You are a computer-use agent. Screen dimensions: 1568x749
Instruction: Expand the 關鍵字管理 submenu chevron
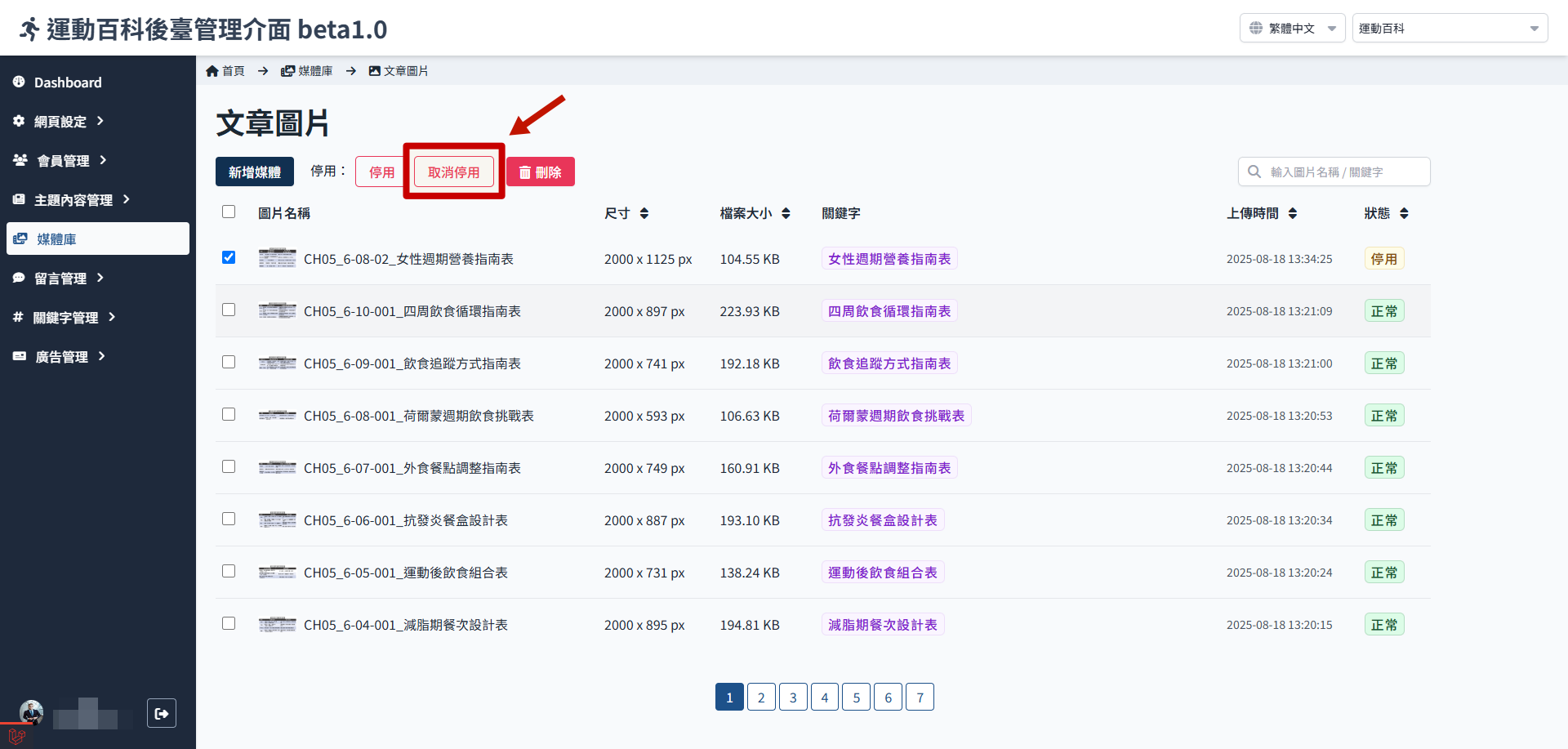pos(112,317)
